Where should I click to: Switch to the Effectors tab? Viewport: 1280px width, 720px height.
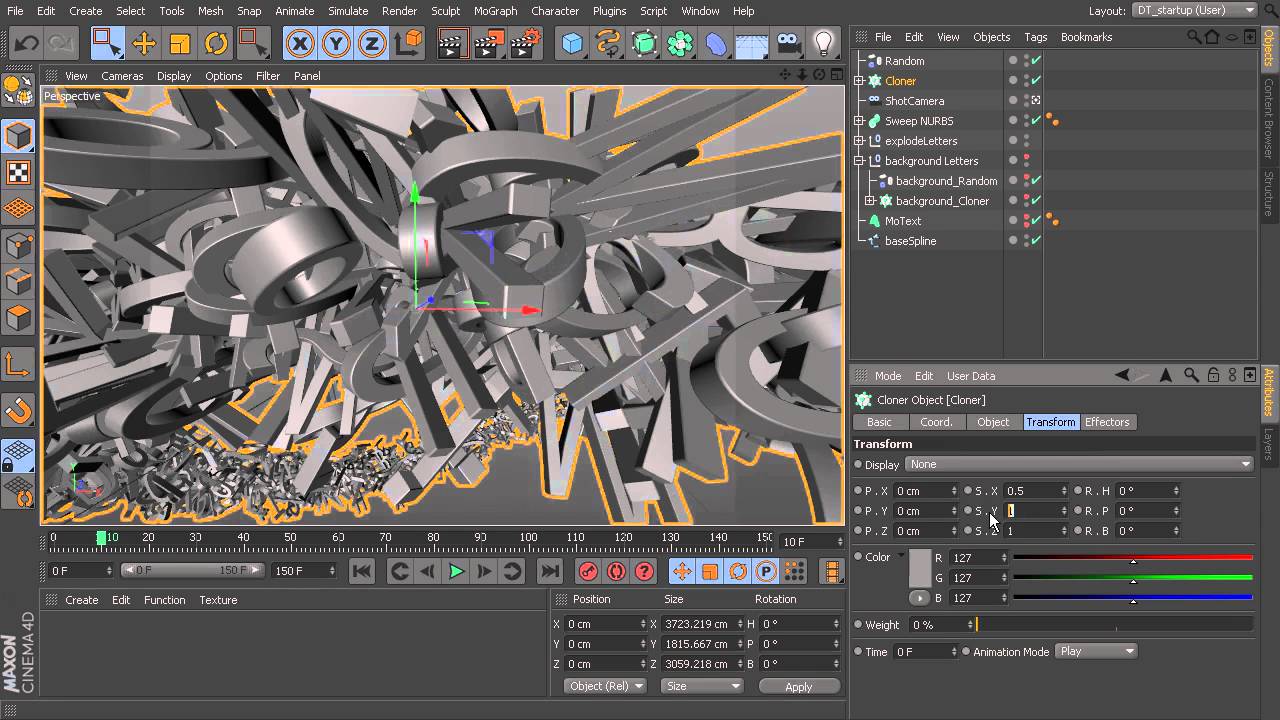pyautogui.click(x=1107, y=422)
